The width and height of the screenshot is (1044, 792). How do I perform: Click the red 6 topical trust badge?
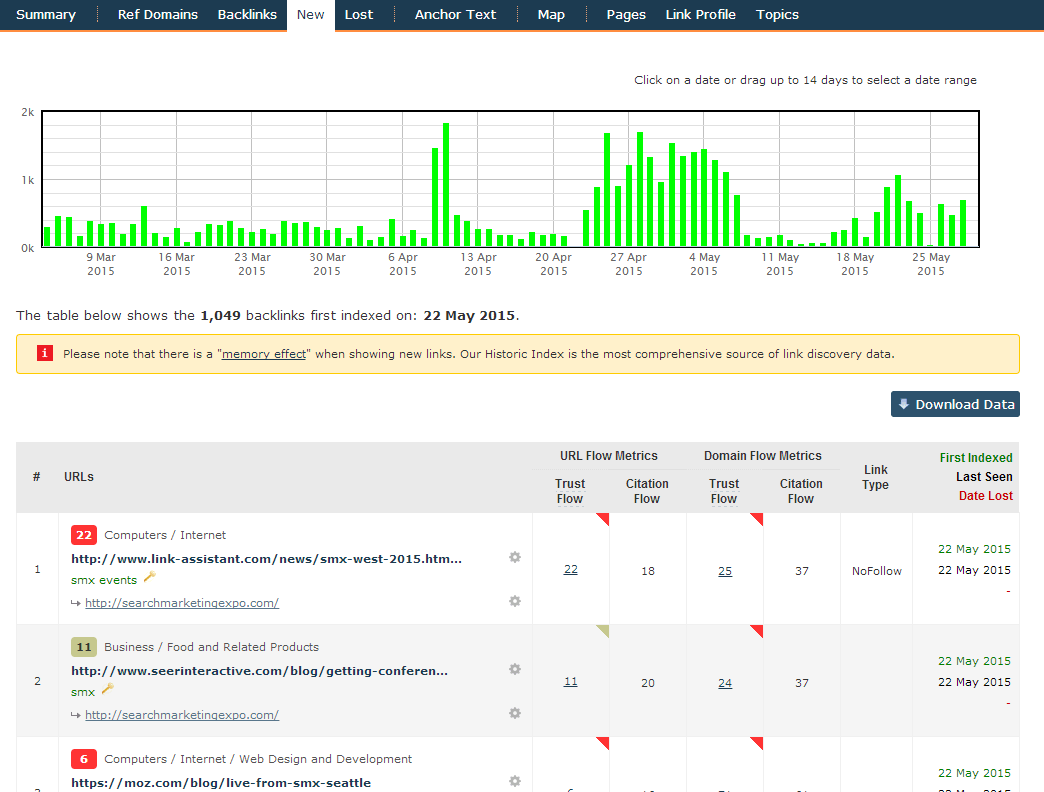84,759
